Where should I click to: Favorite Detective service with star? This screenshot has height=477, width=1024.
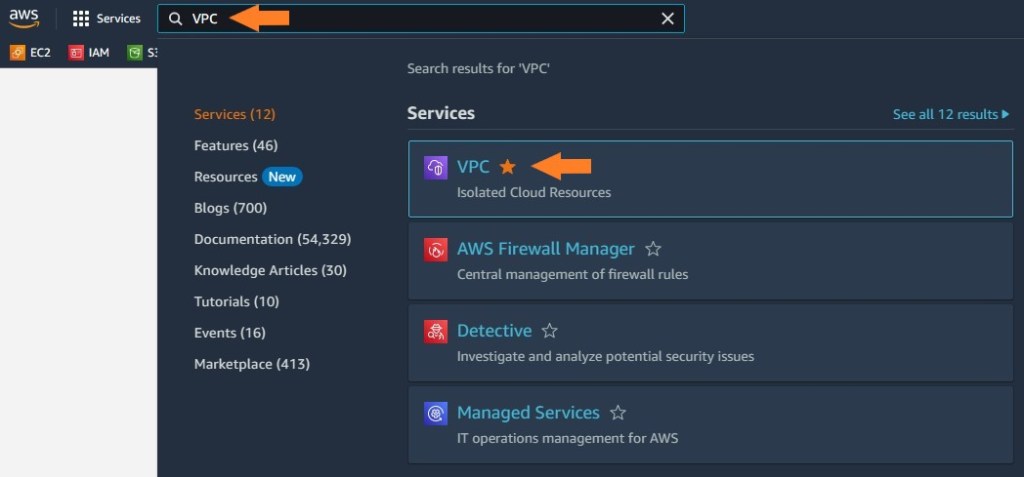coord(549,331)
